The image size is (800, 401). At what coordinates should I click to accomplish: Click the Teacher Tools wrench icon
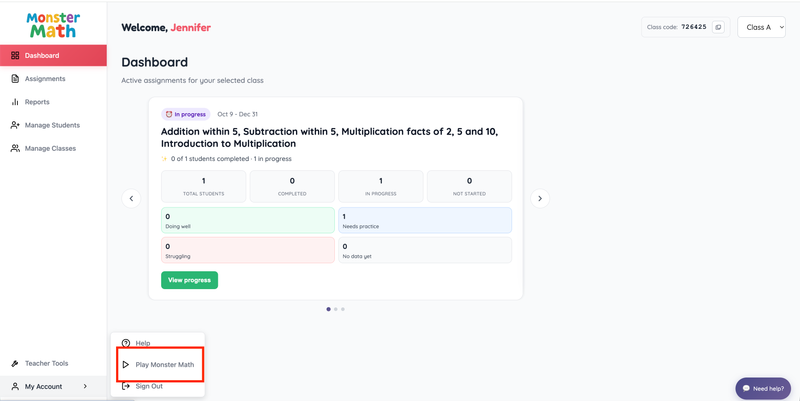pyautogui.click(x=15, y=364)
